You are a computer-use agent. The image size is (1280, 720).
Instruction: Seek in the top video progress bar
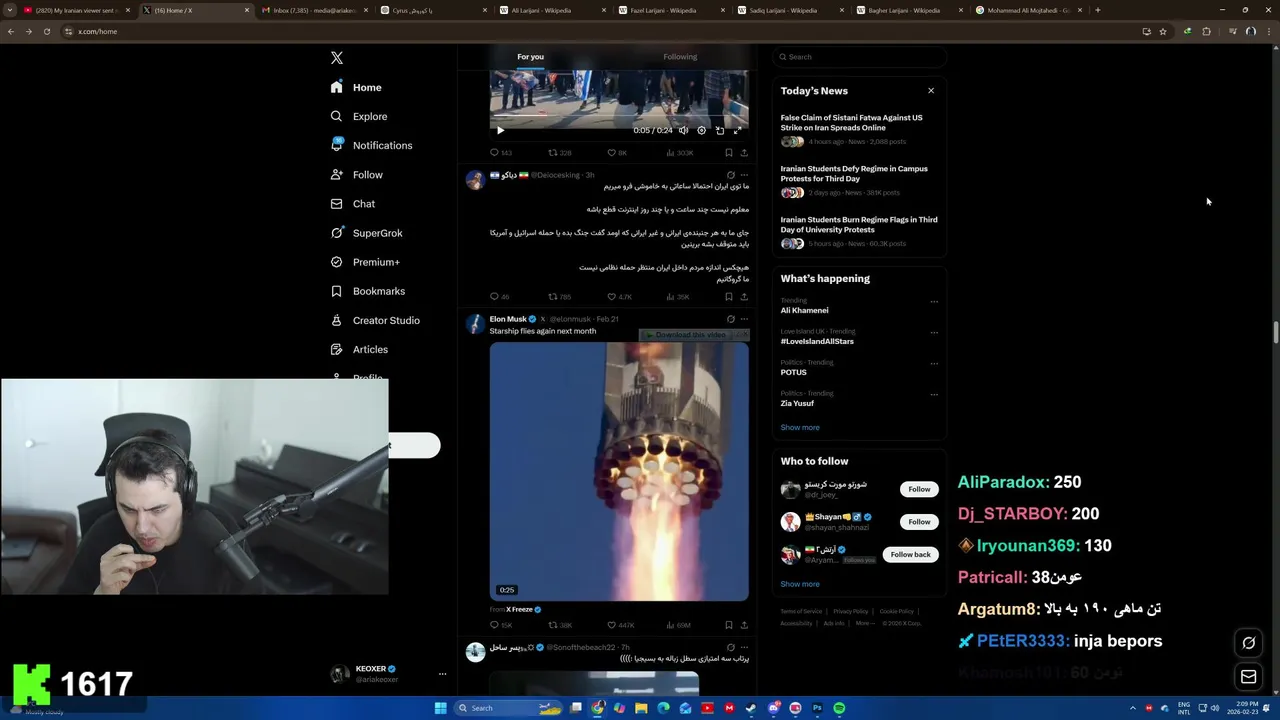619,116
